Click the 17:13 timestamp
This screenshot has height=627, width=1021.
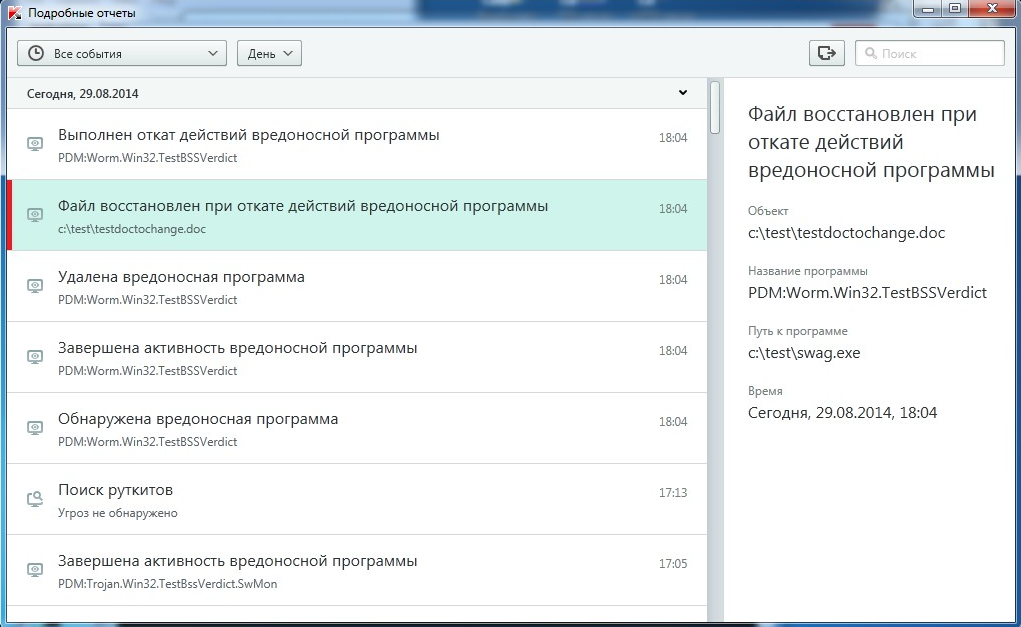pyautogui.click(x=673, y=493)
